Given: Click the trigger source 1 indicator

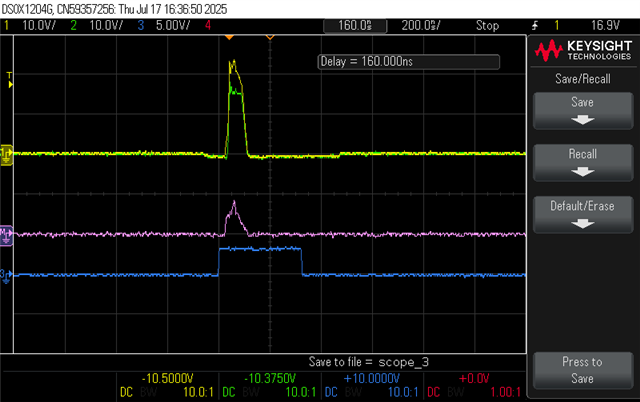Looking at the screenshot, I should (557, 26).
